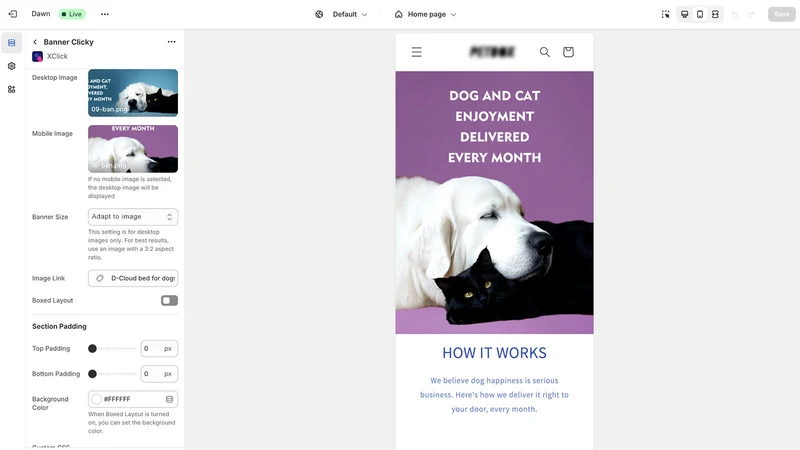Click the blurred store logo in preview
This screenshot has height=450, width=800.
[492, 52]
